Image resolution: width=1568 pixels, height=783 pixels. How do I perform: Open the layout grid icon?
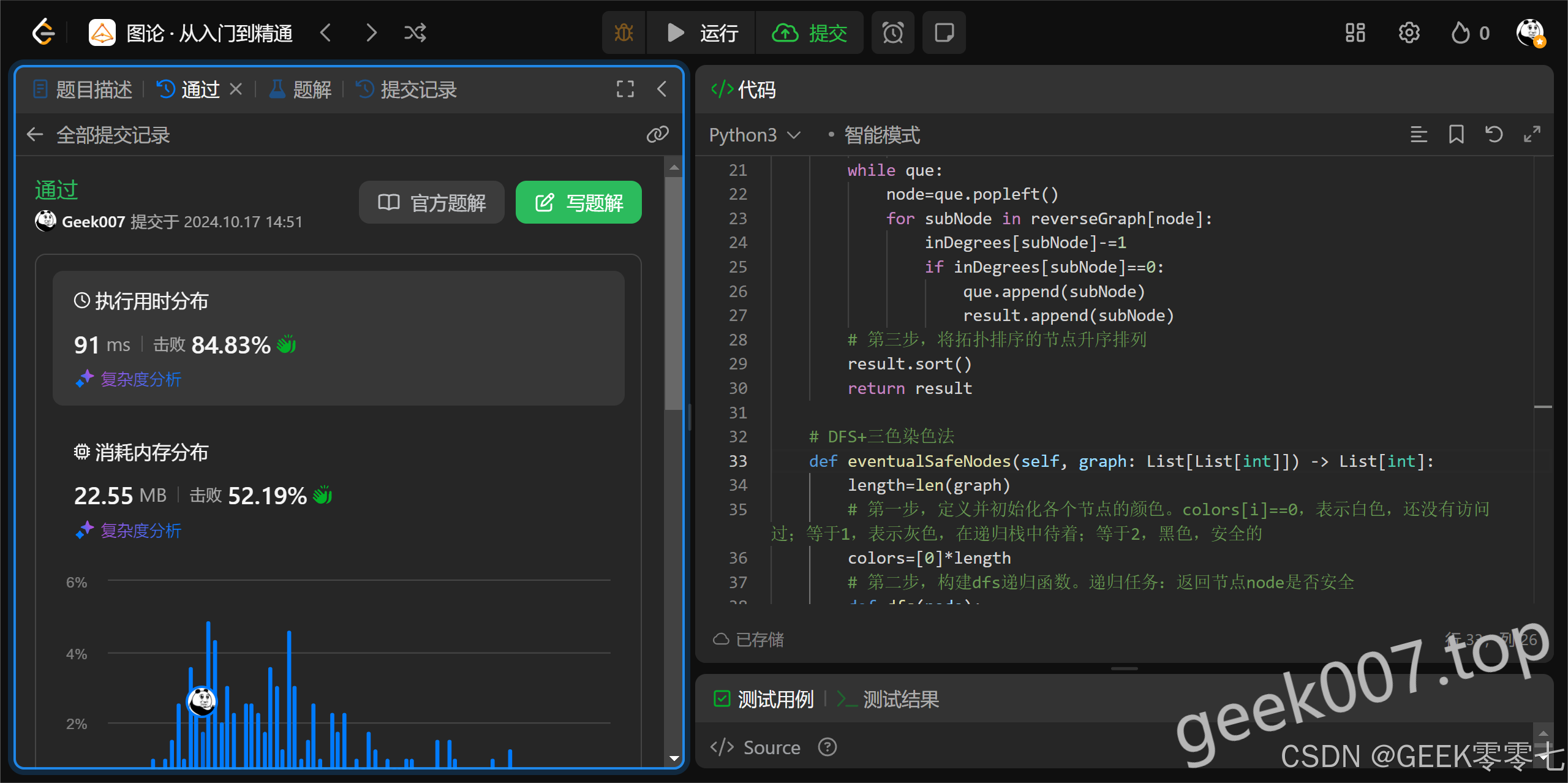tap(1355, 32)
